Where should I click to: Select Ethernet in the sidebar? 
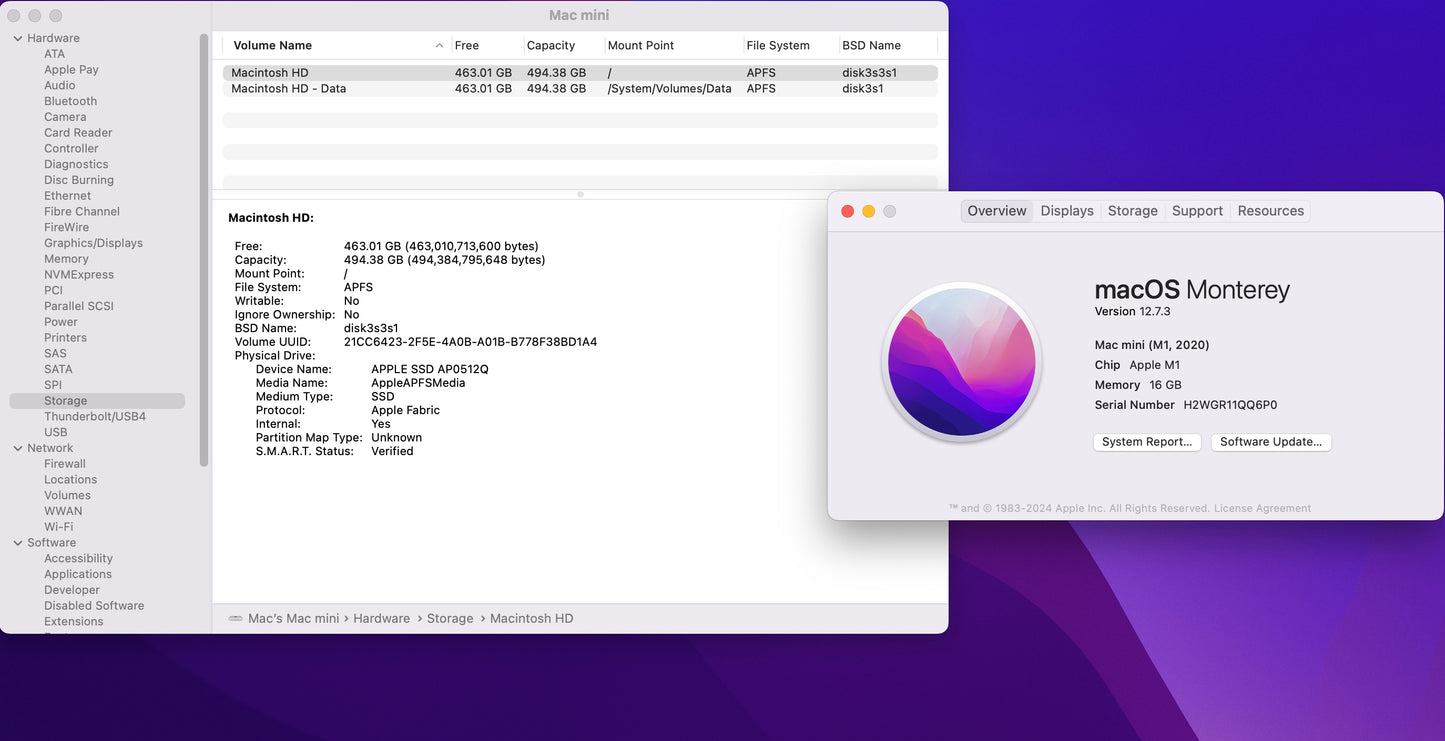(x=67, y=196)
